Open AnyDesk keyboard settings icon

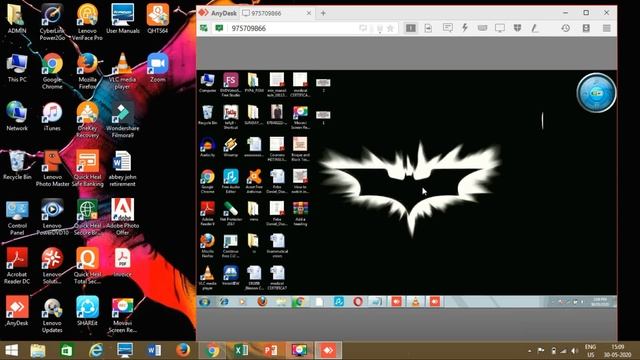click(x=482, y=28)
